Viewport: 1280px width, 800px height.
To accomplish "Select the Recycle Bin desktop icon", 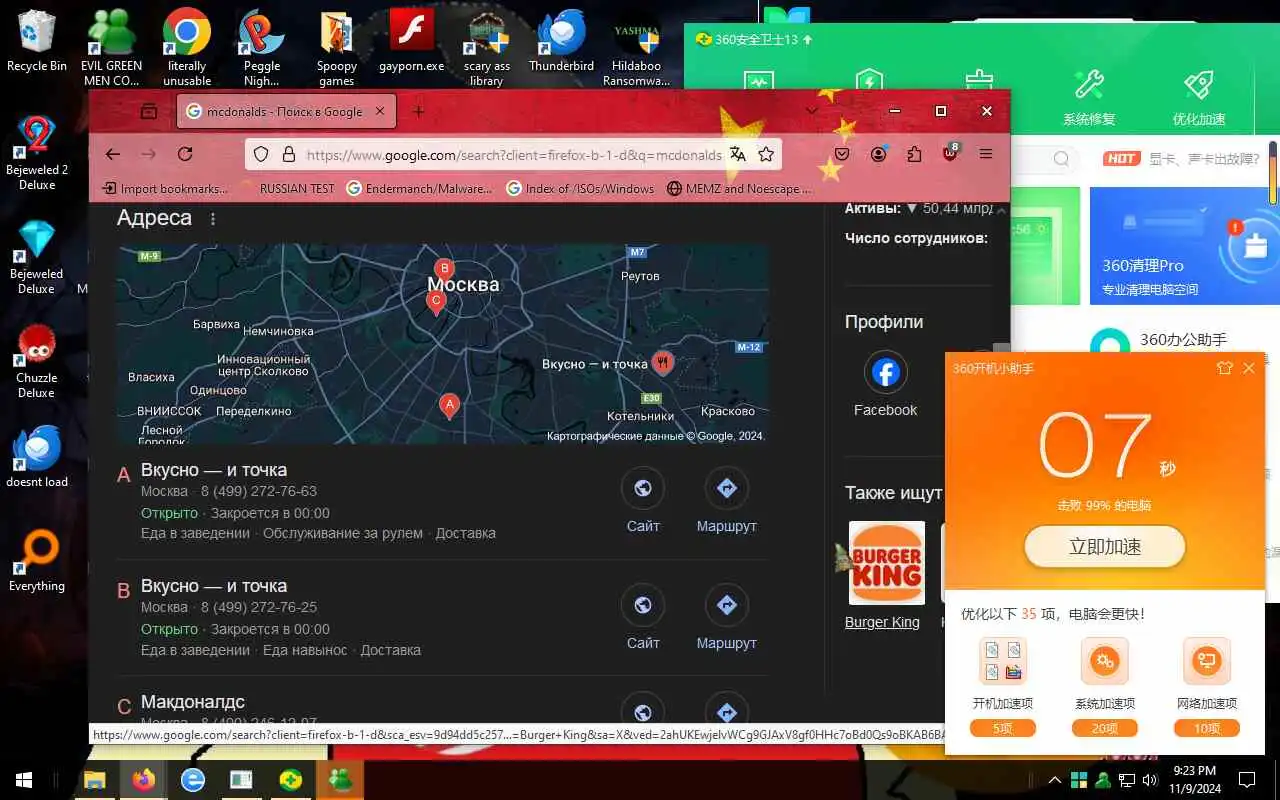I will pyautogui.click(x=37, y=41).
